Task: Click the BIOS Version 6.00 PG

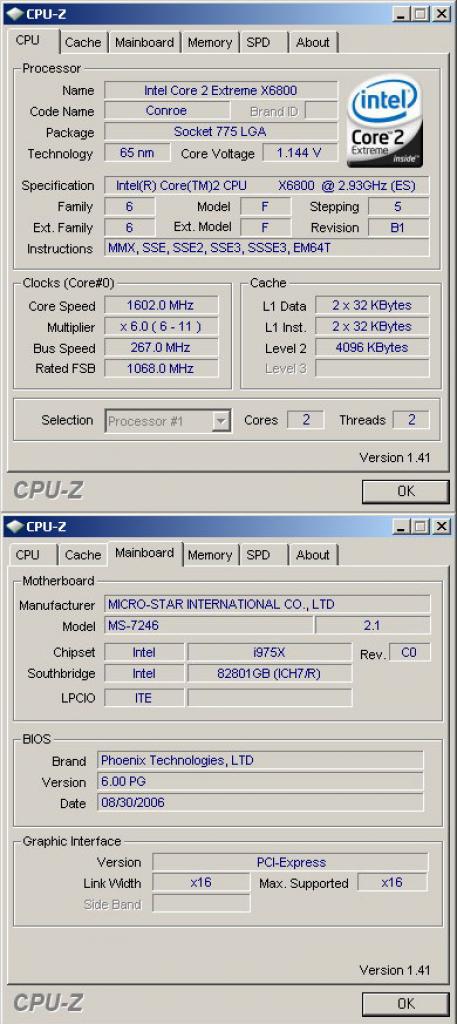Action: 260,782
